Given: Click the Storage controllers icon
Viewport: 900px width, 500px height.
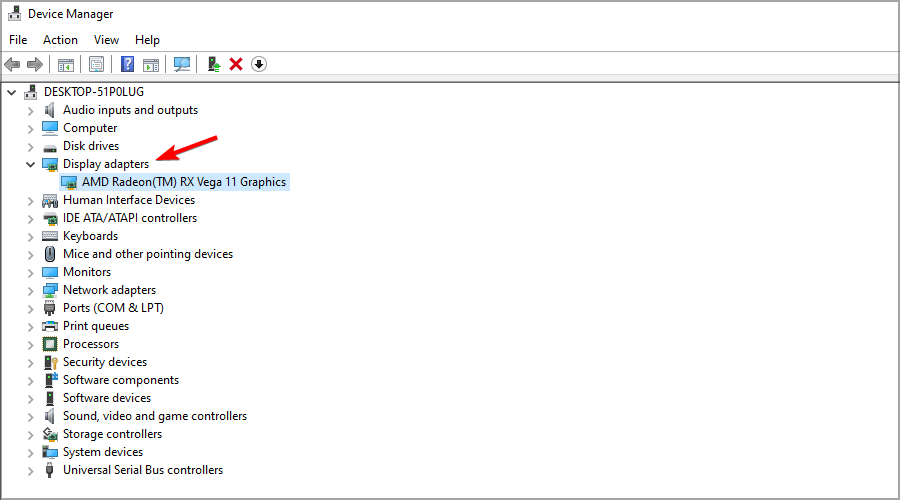Looking at the screenshot, I should coord(50,434).
